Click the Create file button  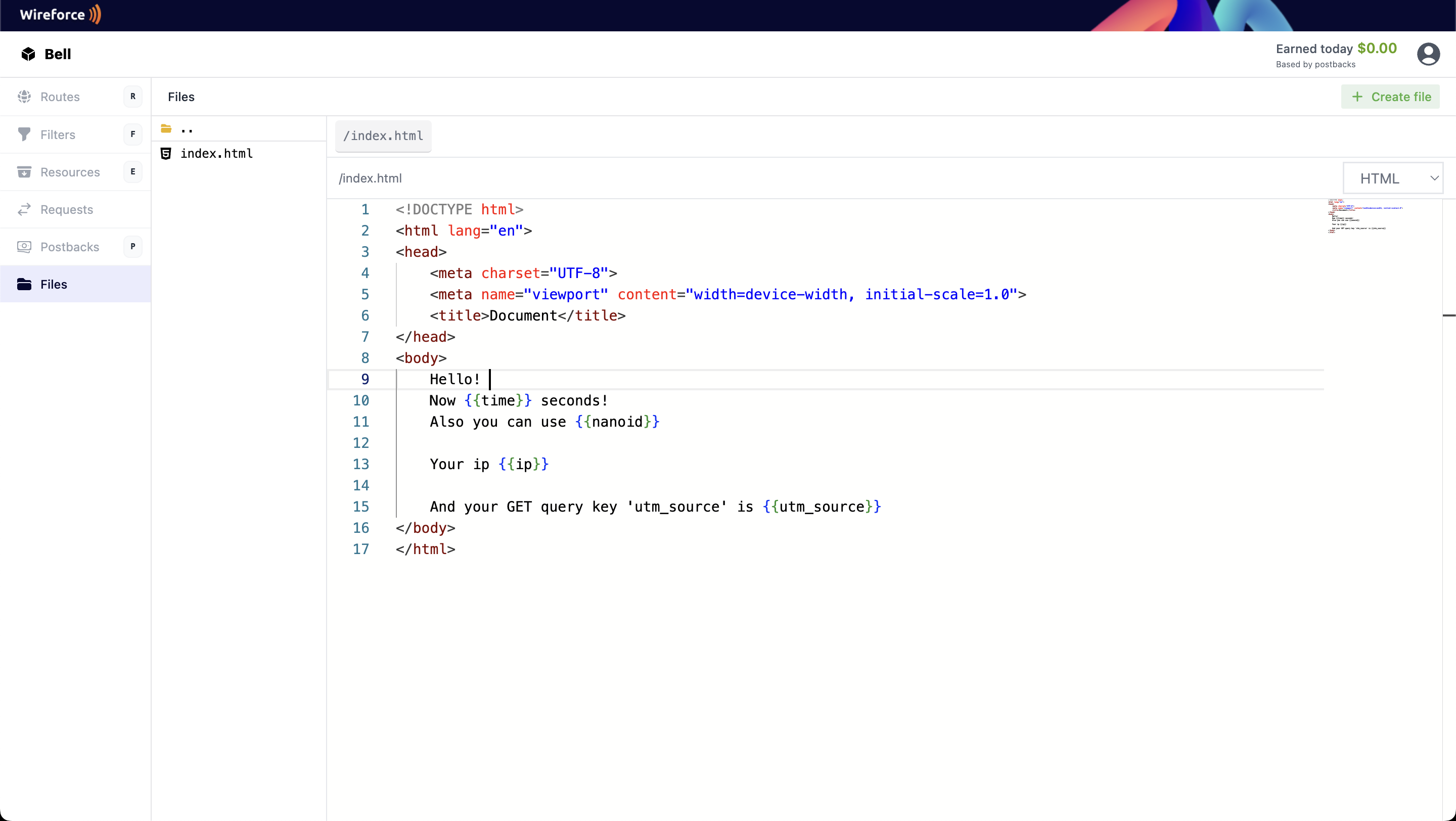click(1390, 97)
